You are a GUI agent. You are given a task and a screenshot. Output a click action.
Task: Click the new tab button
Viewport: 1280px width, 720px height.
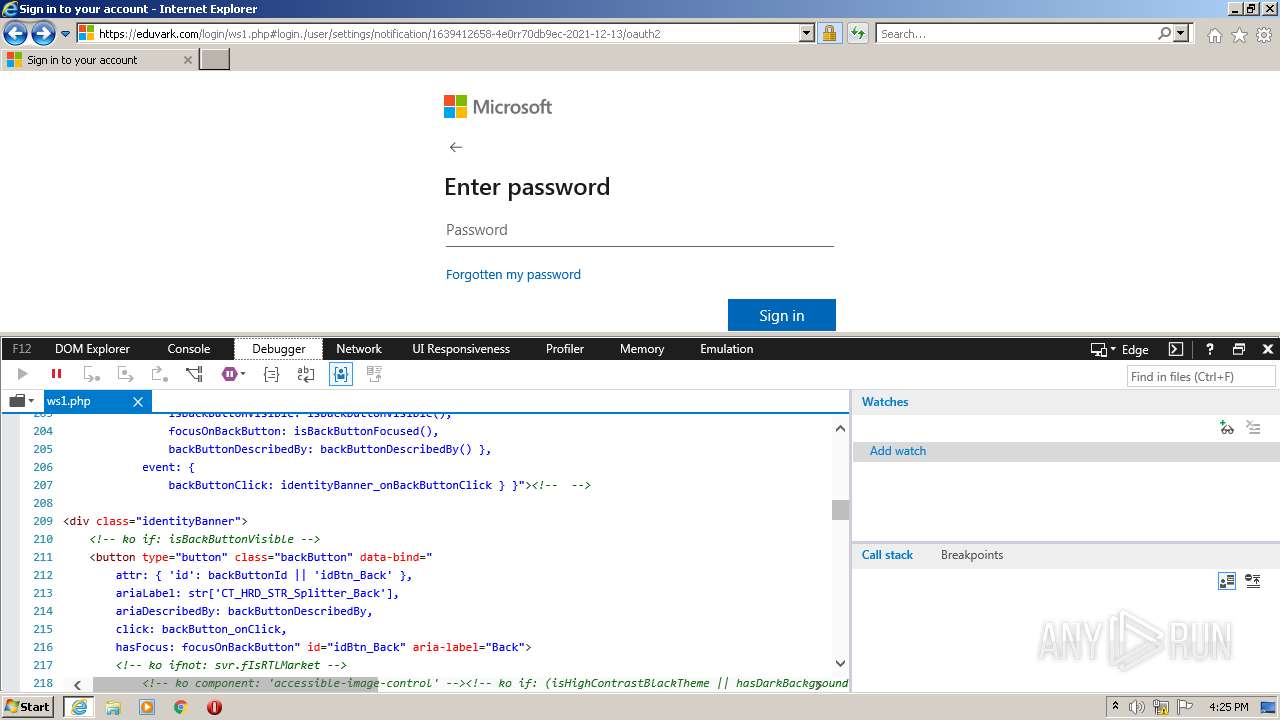pos(215,60)
